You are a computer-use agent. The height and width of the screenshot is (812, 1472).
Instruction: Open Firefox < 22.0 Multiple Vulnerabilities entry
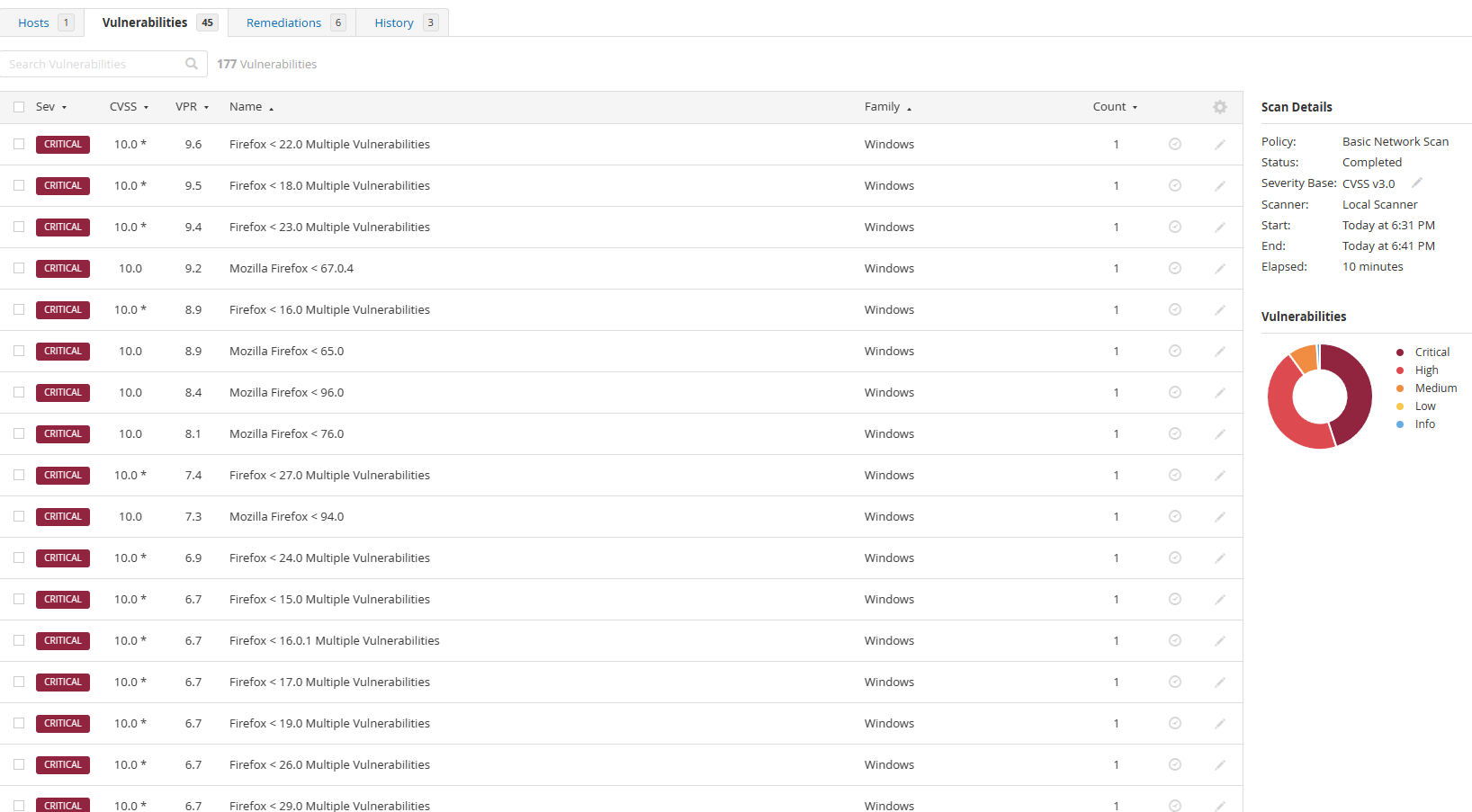(329, 144)
